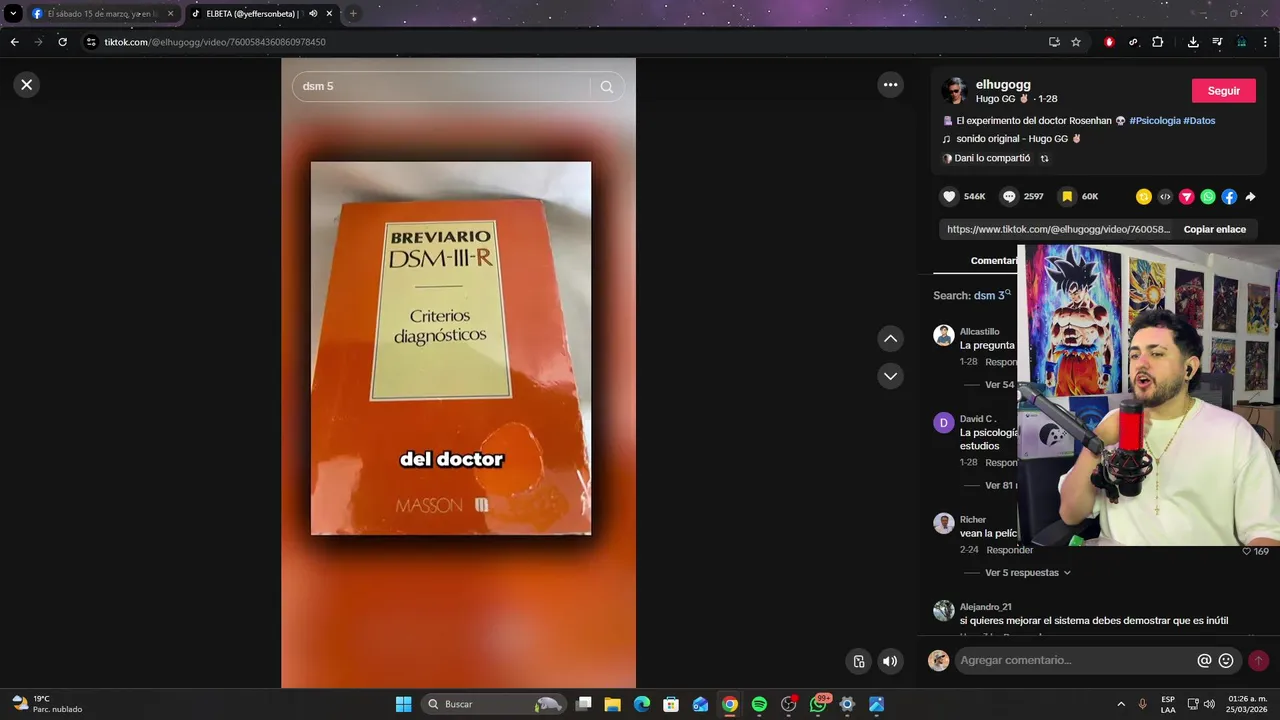This screenshot has height=720, width=1280.
Task: Open Spotify from the taskbar
Action: click(759, 704)
